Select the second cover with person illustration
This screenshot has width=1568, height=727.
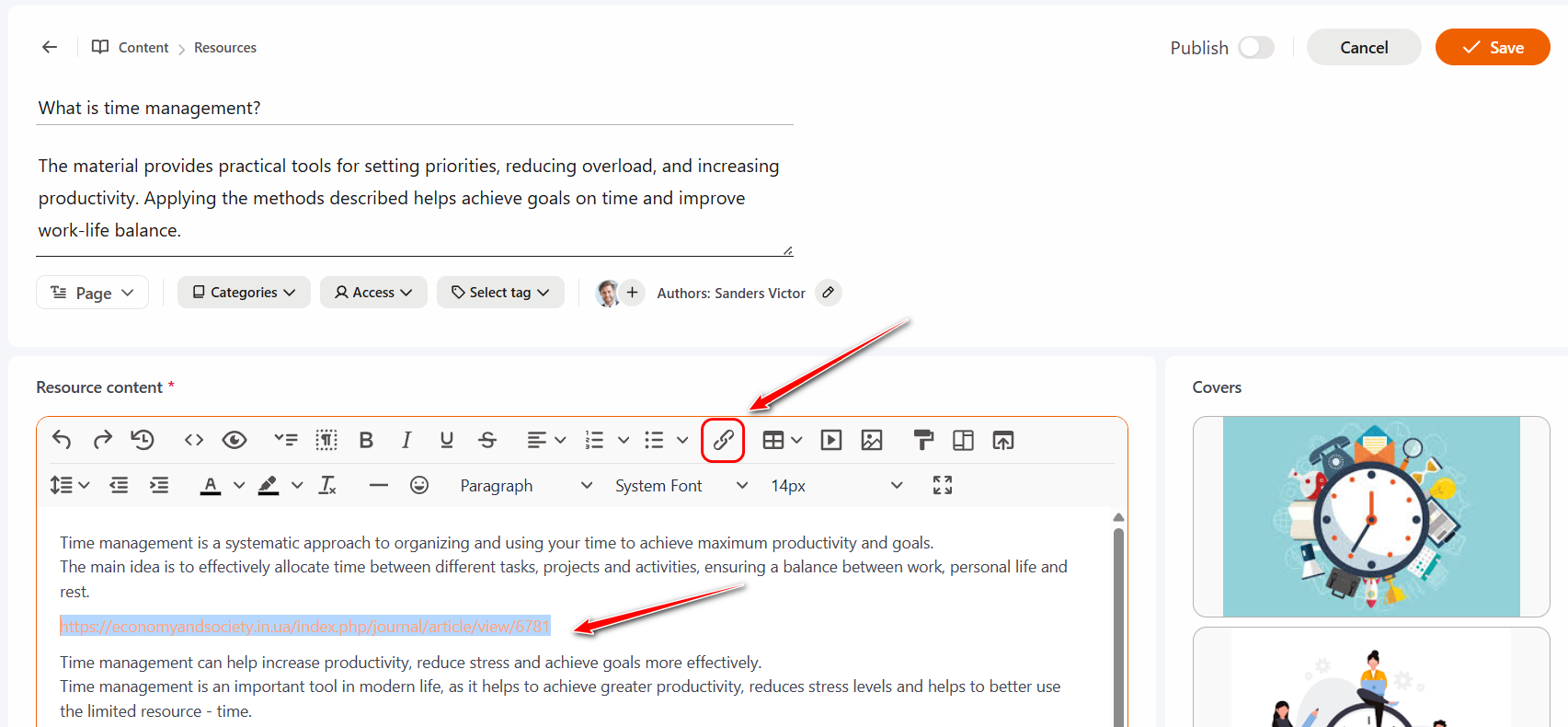point(1371,677)
